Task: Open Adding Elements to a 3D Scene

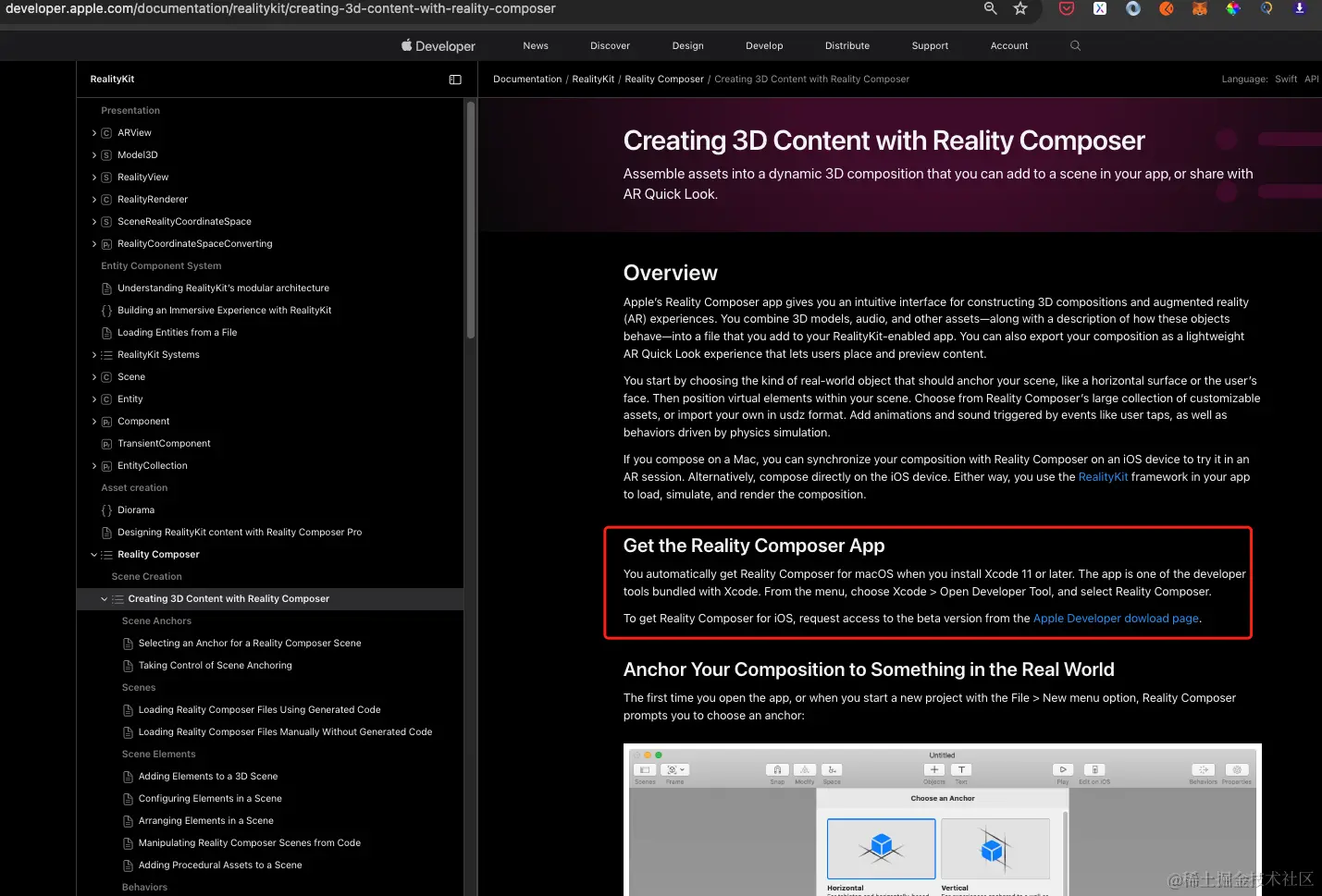Action: click(208, 777)
